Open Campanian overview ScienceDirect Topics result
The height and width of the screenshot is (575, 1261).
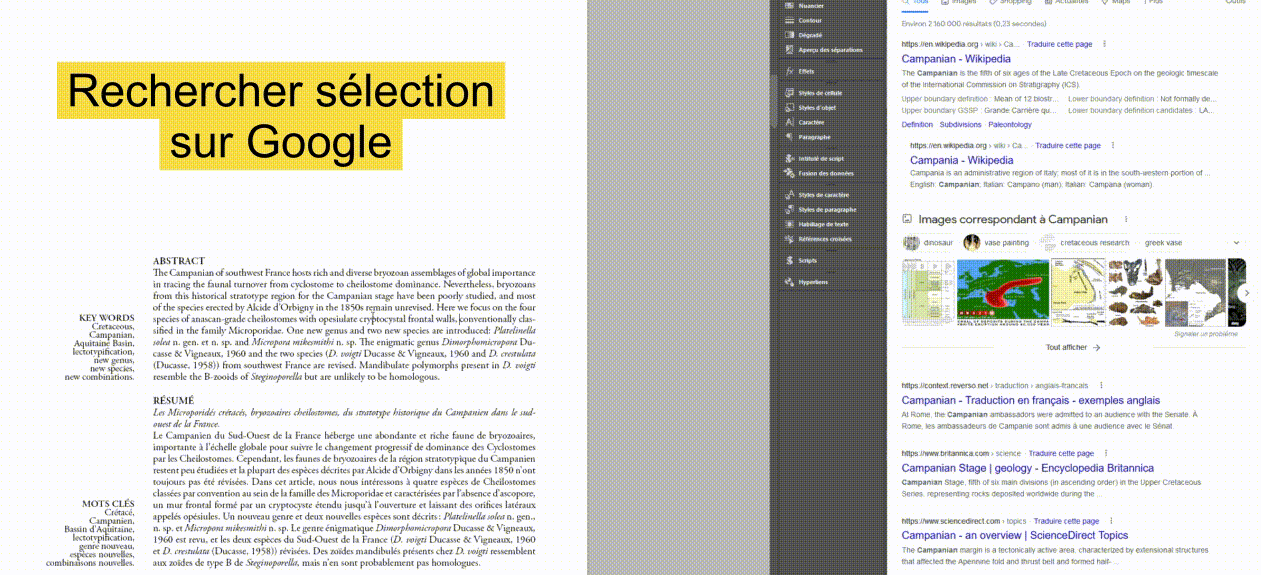tap(1015, 535)
